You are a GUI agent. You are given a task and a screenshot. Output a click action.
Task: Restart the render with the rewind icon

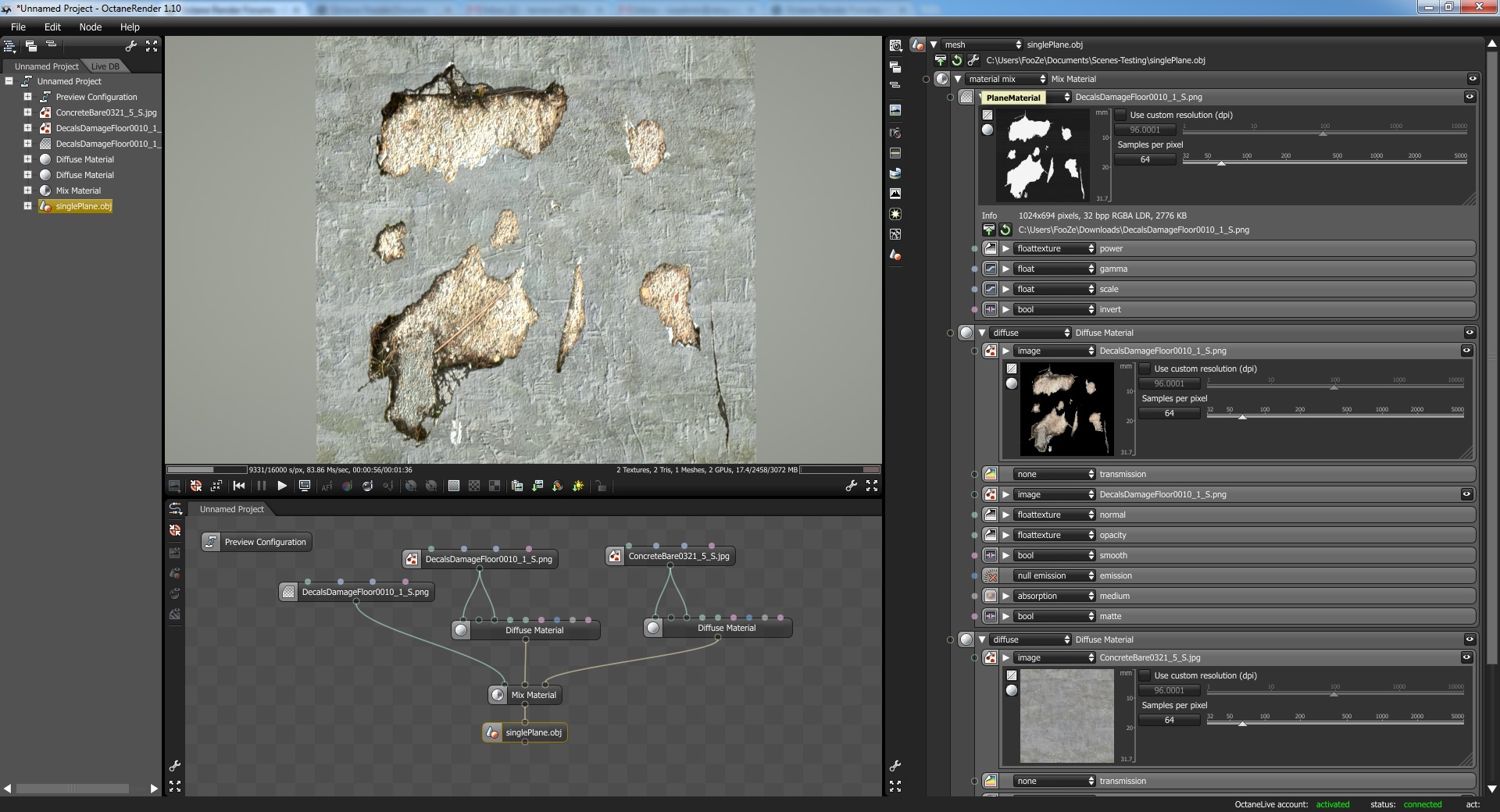[x=239, y=486]
